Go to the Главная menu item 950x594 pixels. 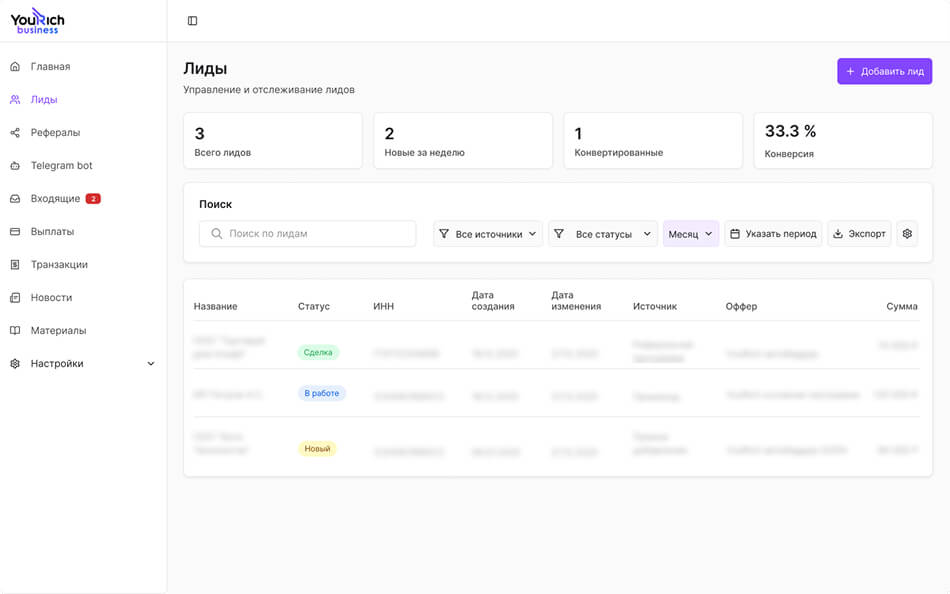[x=50, y=67]
